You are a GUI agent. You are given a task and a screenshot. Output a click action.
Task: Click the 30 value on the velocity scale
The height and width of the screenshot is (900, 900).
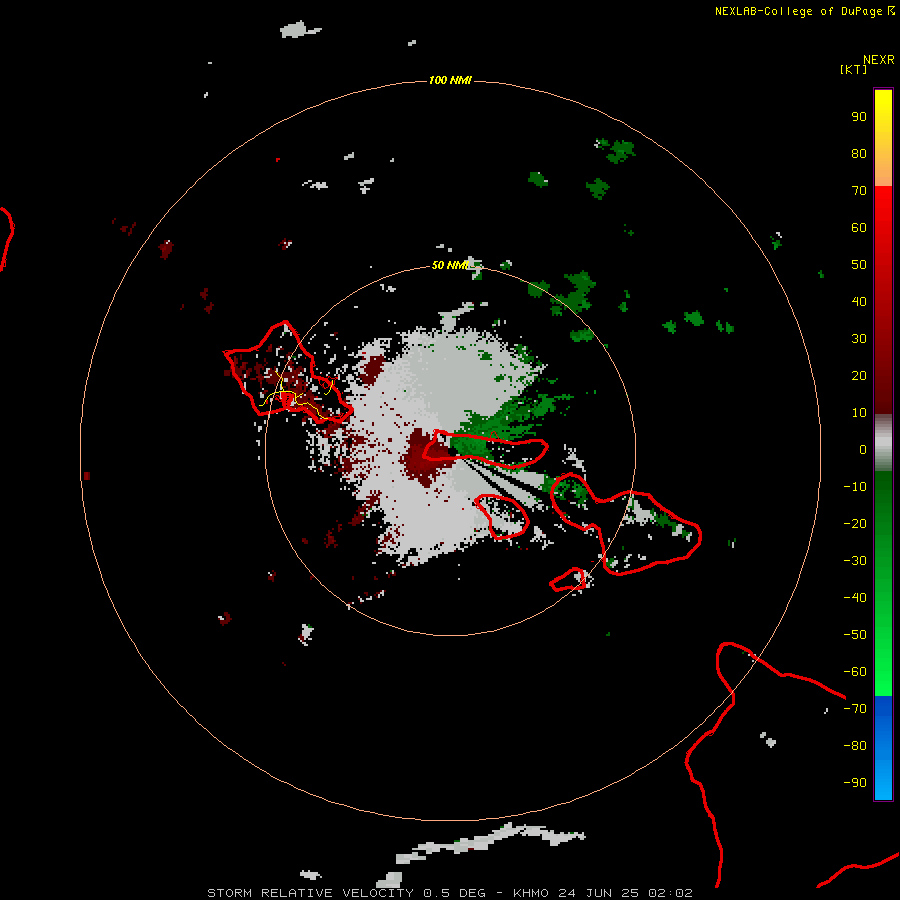859,339
